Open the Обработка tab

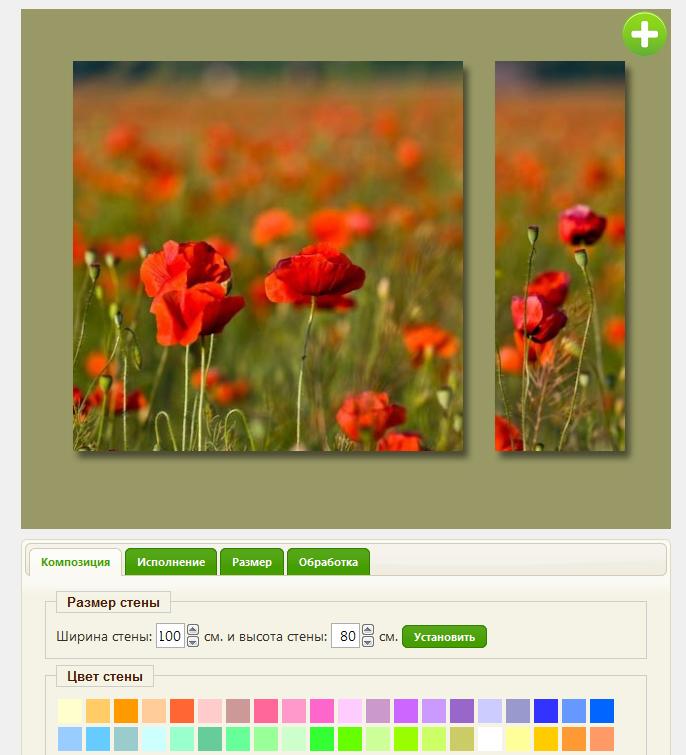[x=328, y=562]
